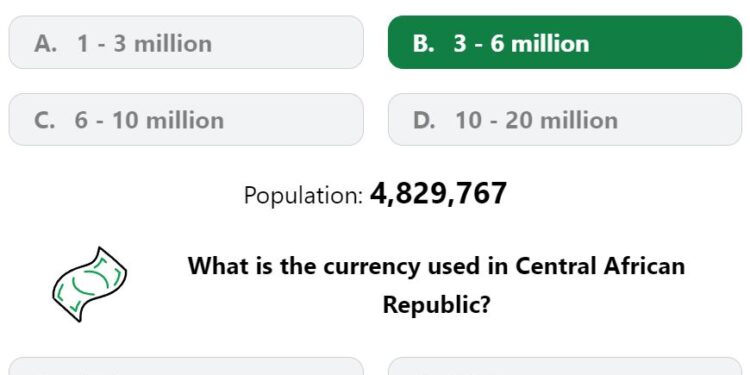Click the white 'B.' letter label

click(424, 44)
